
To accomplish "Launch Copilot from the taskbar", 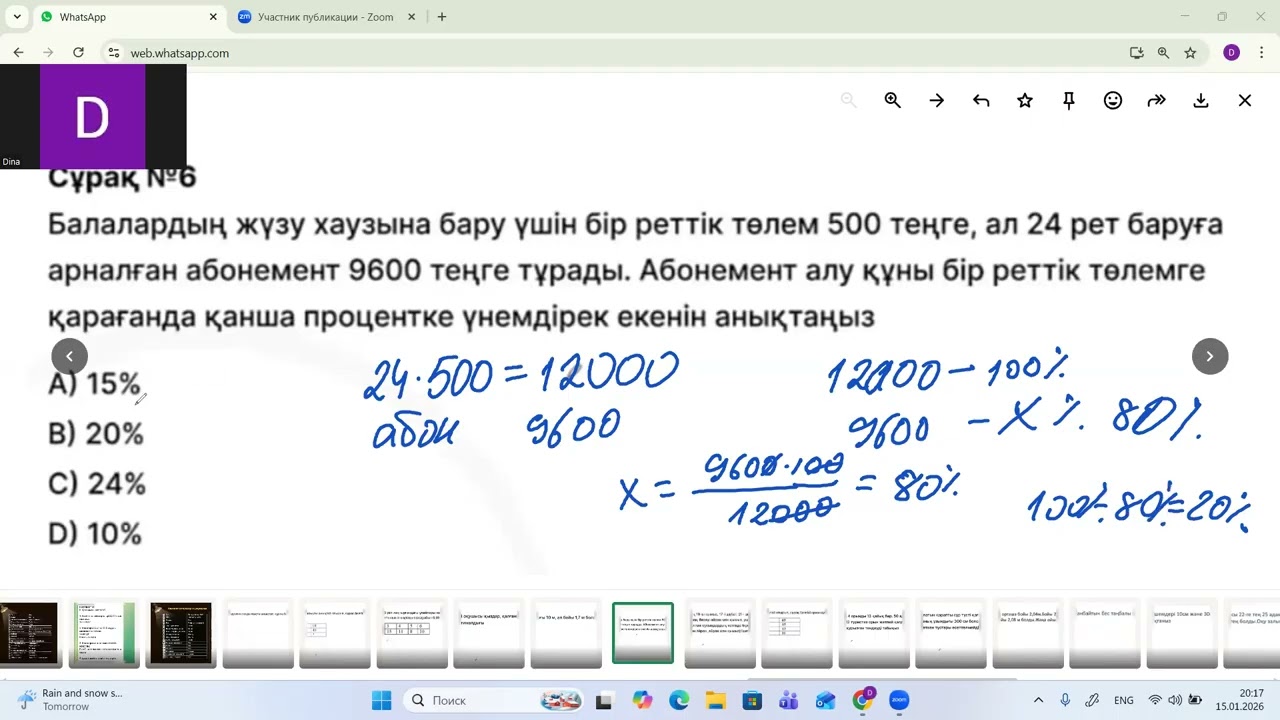I will pyautogui.click(x=642, y=700).
